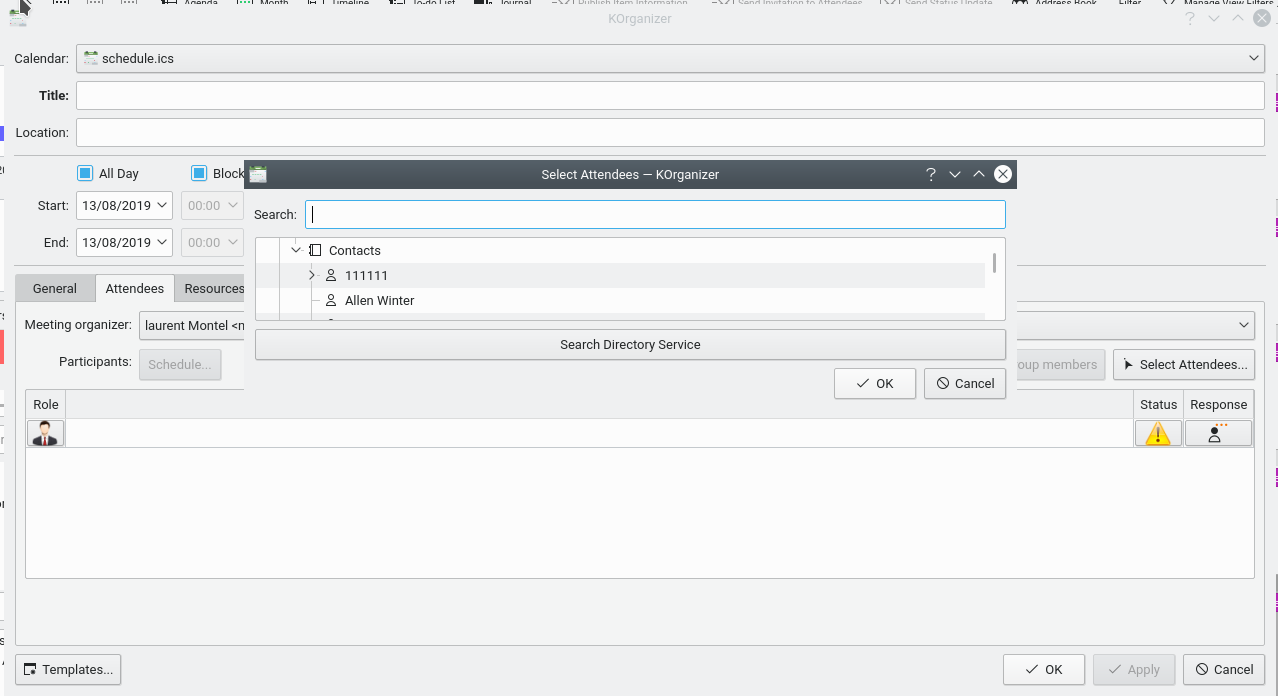Click the person icon next to Allen Winter

tap(331, 301)
